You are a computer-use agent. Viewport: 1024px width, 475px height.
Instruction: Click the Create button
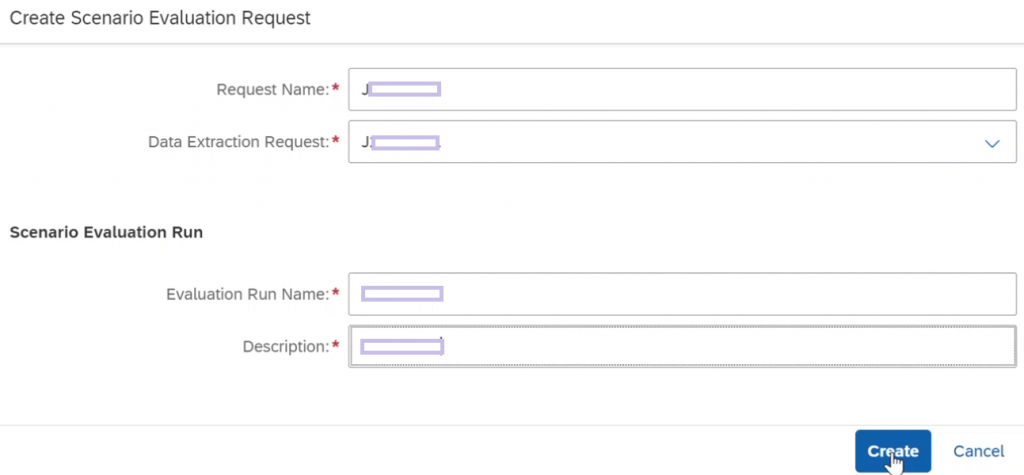[893, 451]
